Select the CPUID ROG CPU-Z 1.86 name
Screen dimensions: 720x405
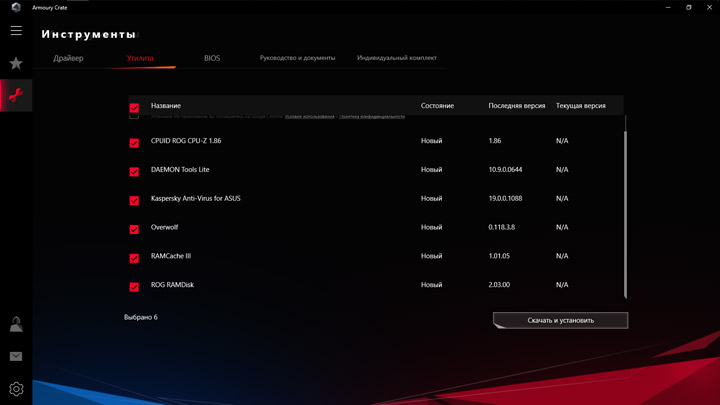coord(186,141)
